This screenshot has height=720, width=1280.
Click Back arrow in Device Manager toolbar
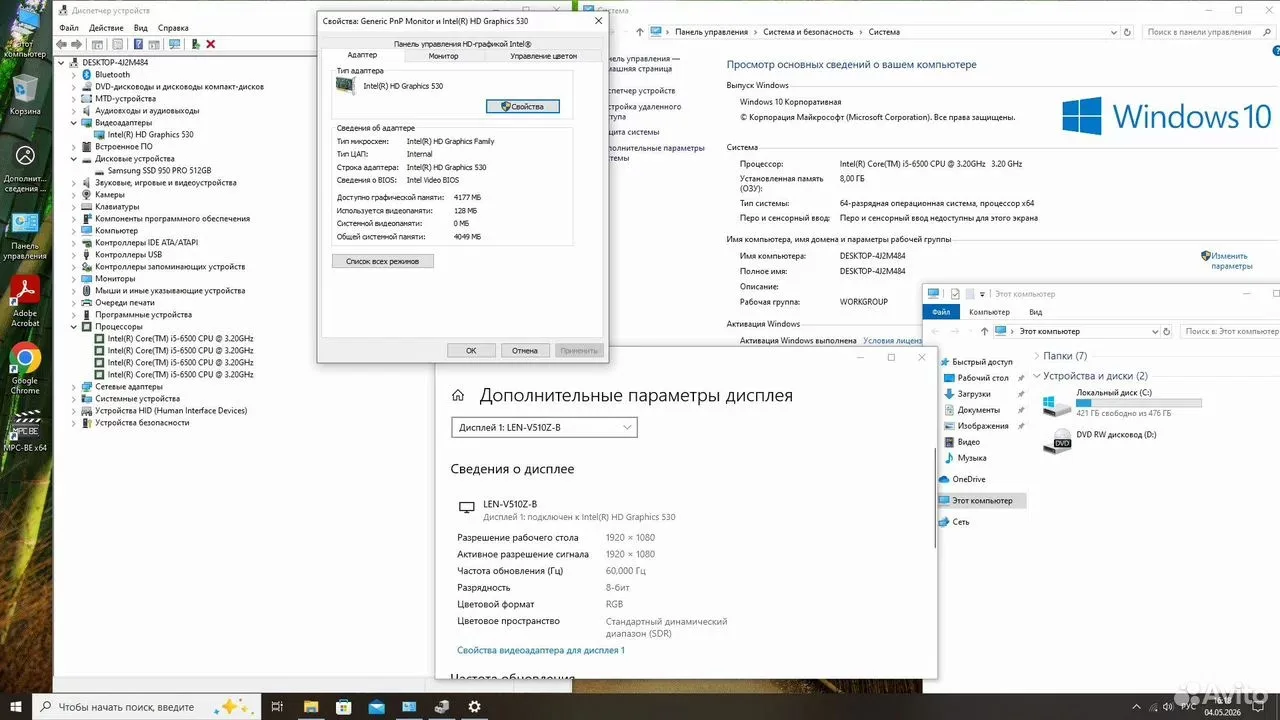pos(63,44)
